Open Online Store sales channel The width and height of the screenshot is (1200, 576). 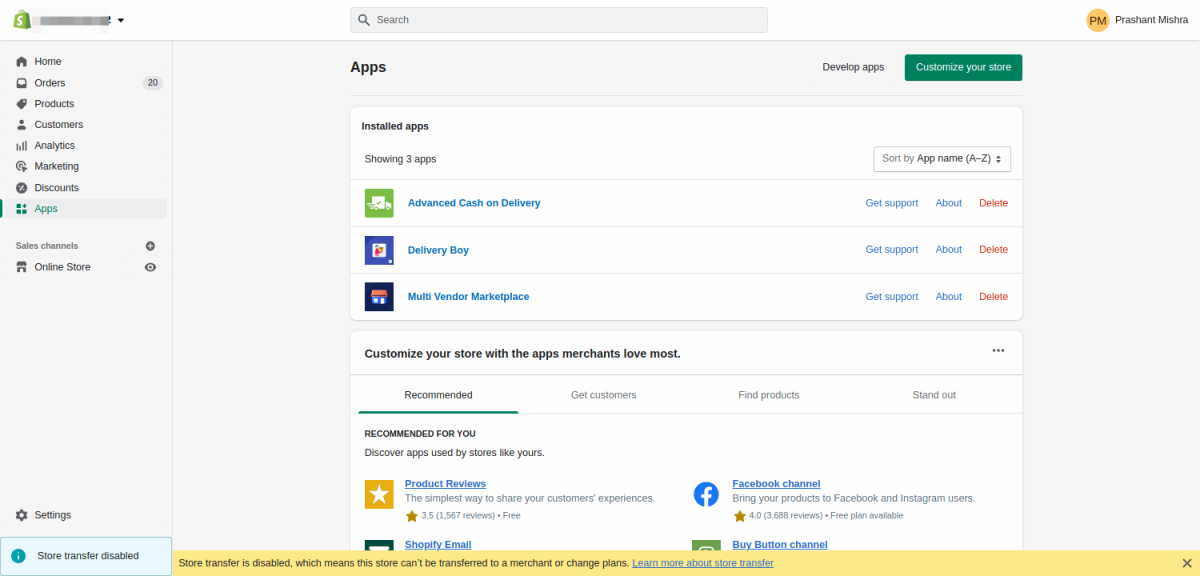point(62,267)
